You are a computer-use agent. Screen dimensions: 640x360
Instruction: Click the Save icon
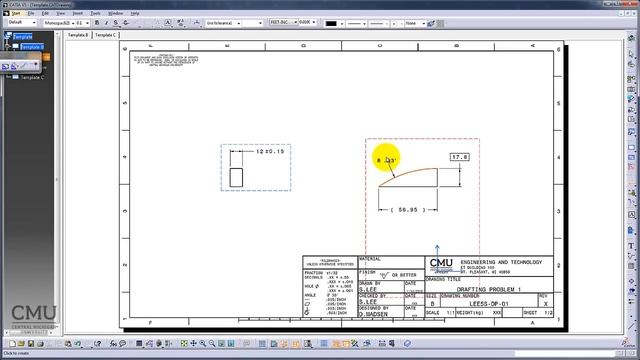pyautogui.click(x=31, y=344)
